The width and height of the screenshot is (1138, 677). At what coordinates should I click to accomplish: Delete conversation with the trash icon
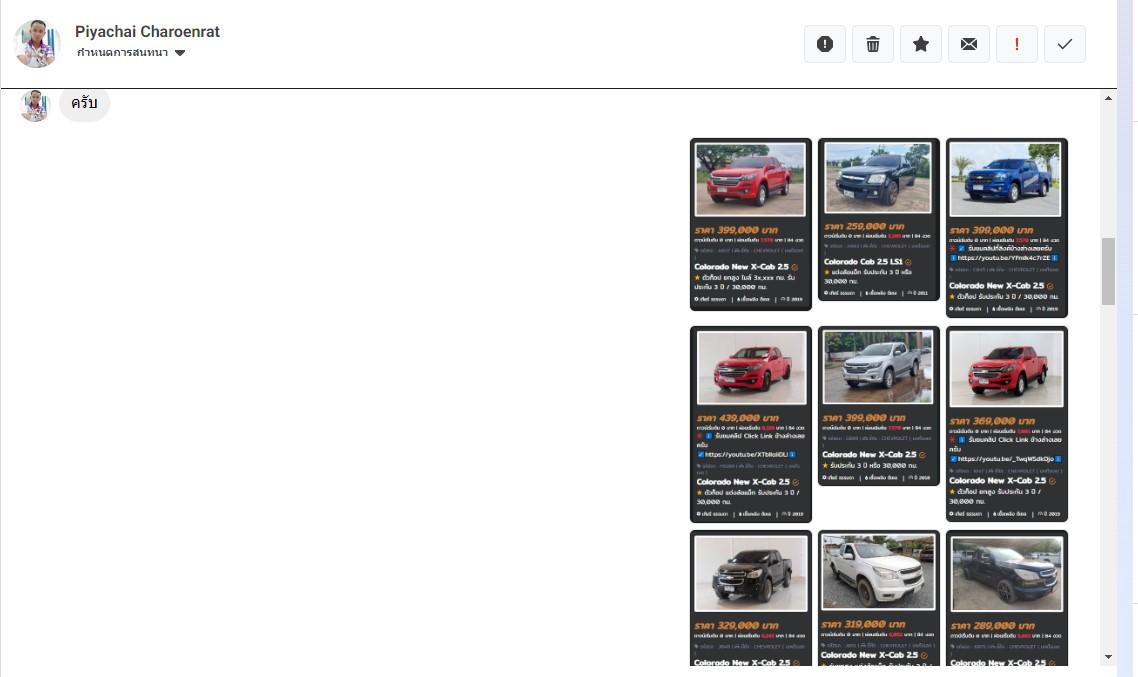pos(873,44)
